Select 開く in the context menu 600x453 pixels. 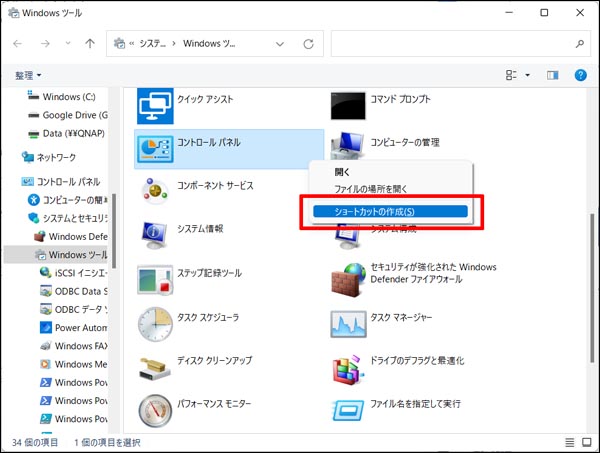343,172
